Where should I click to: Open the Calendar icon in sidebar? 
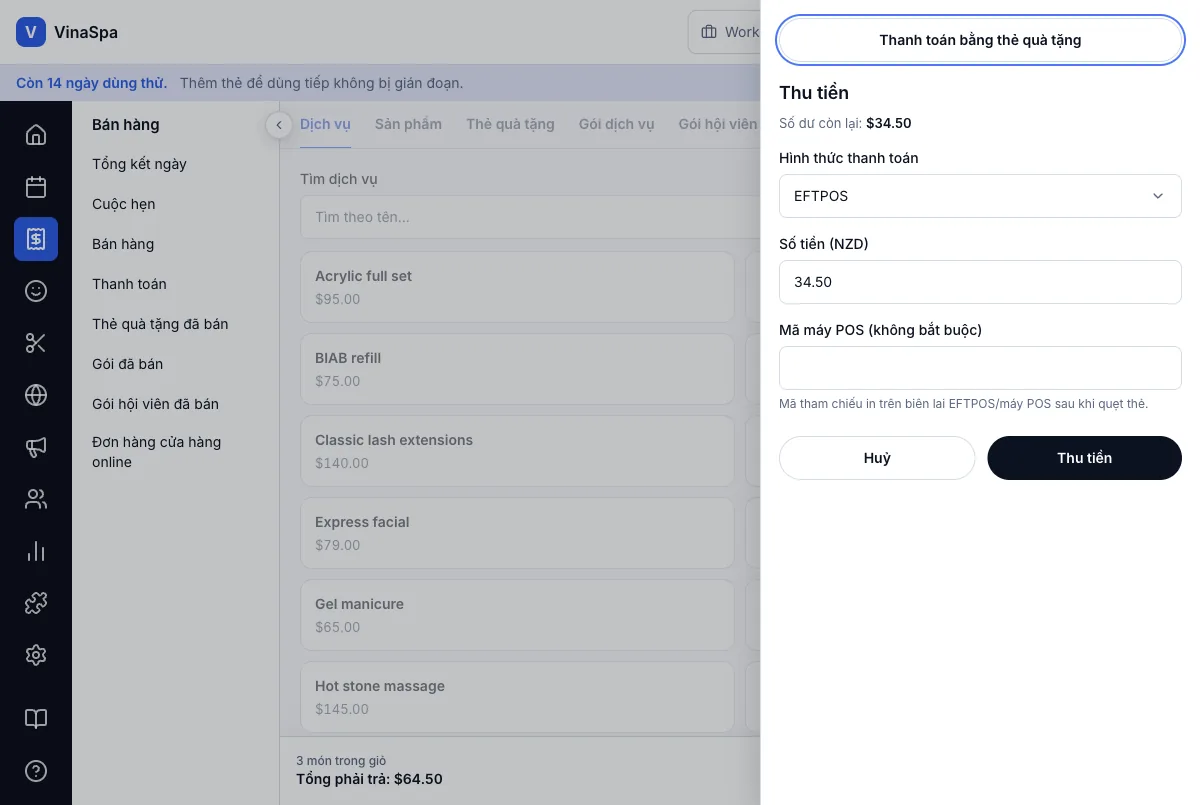[36, 187]
